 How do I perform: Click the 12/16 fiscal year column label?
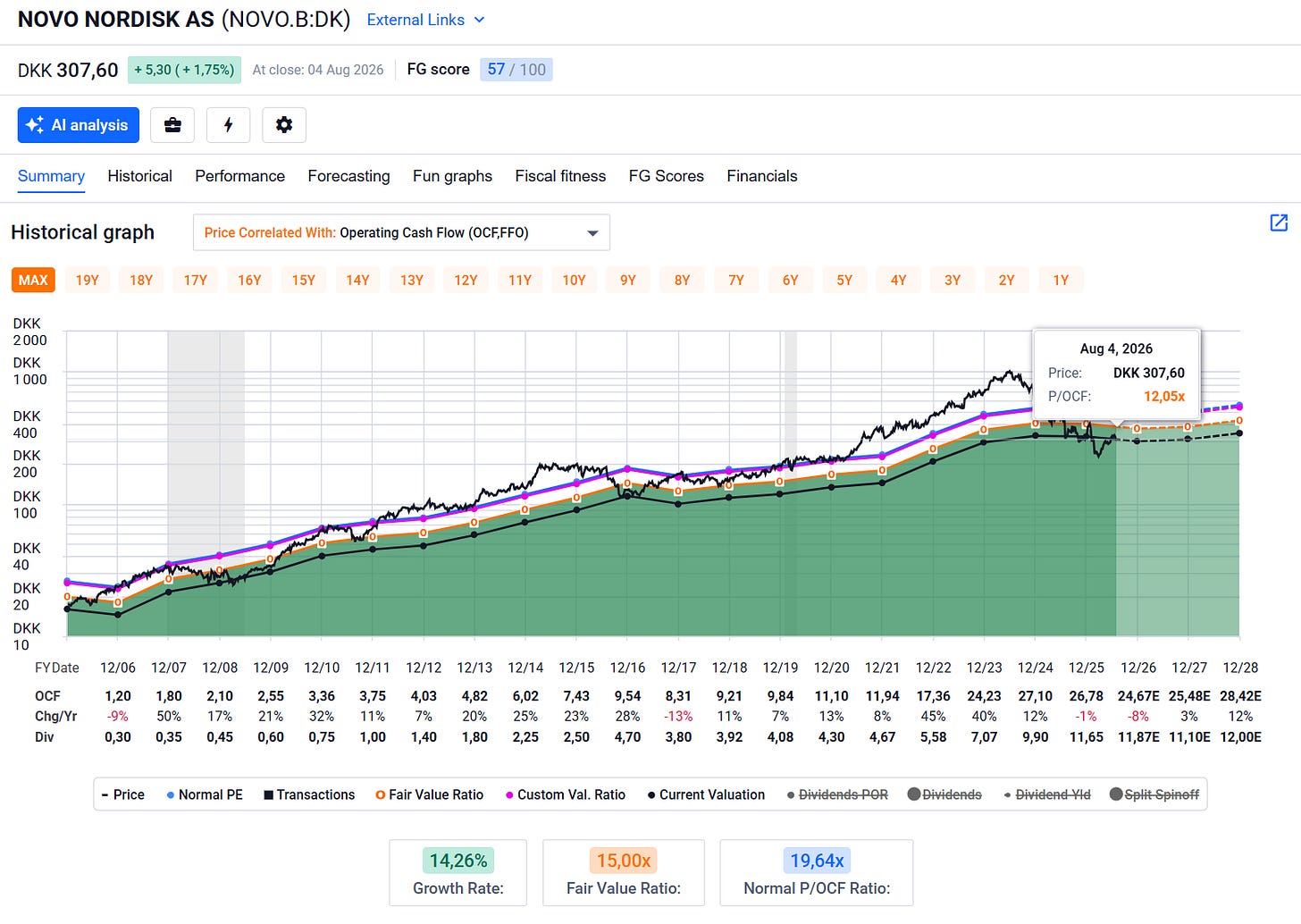coord(627,668)
